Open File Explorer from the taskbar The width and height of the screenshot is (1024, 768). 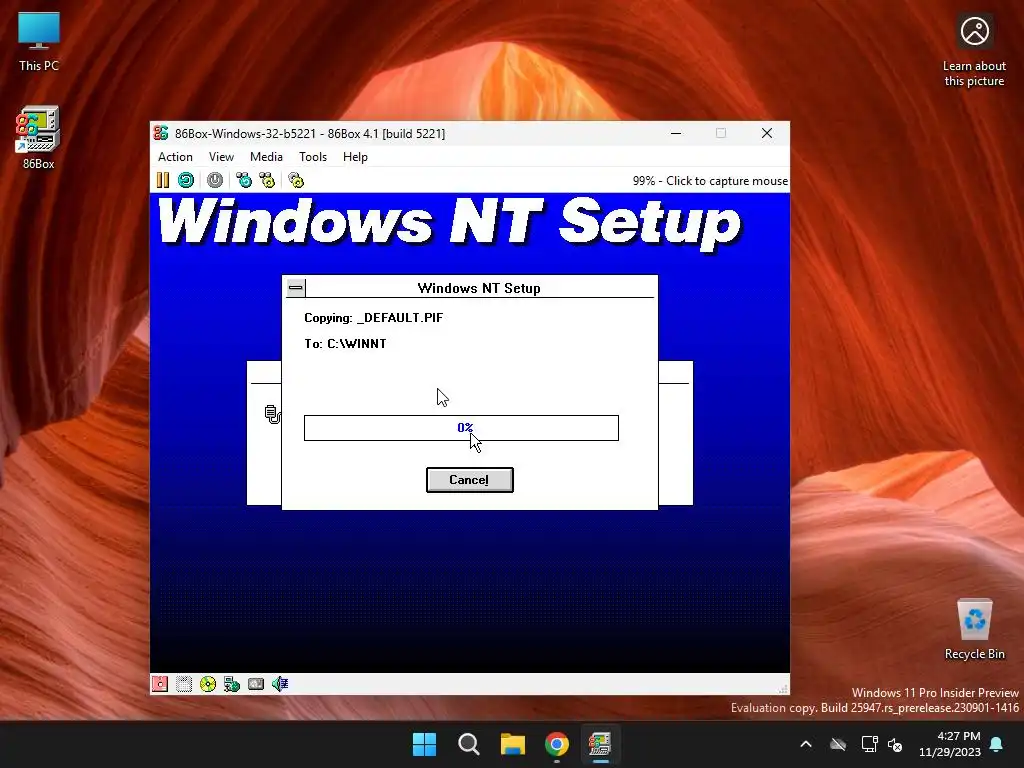(x=513, y=744)
